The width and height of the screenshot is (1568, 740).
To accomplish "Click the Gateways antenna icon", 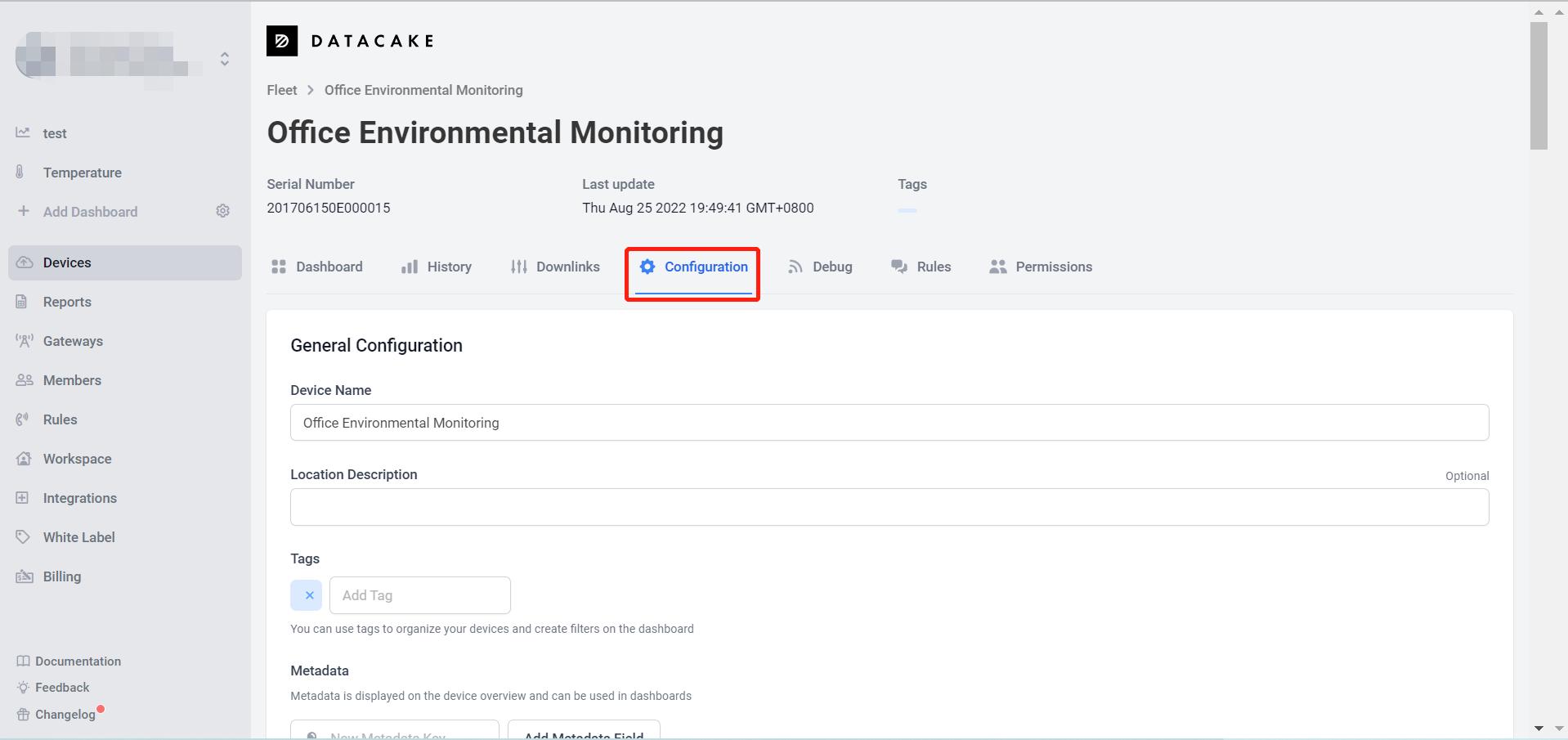I will tap(24, 341).
